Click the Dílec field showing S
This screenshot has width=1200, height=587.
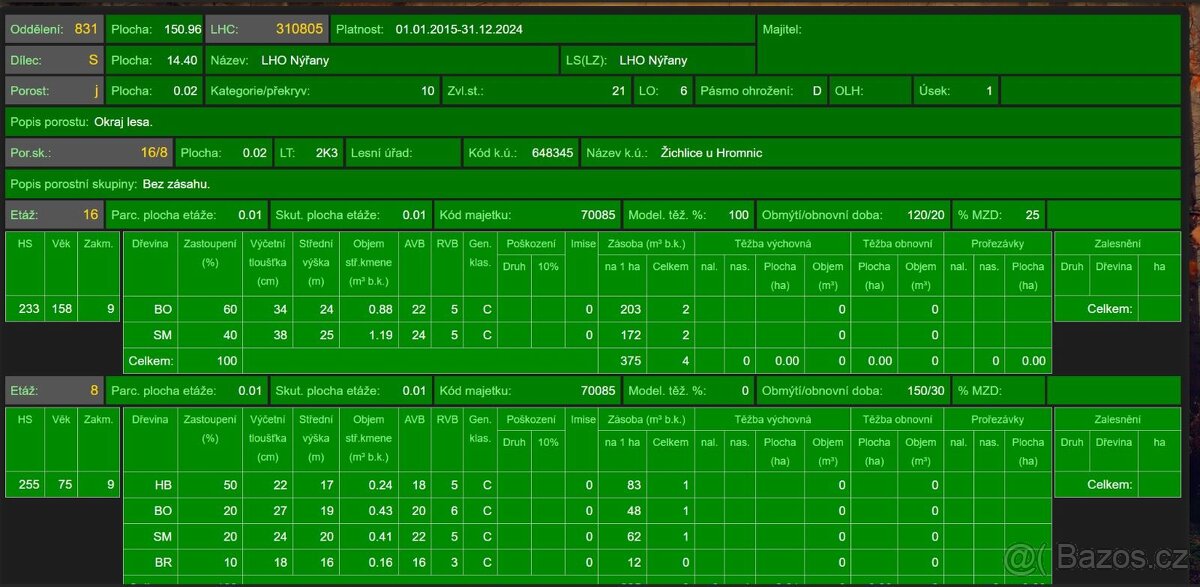pyautogui.click(x=53, y=60)
